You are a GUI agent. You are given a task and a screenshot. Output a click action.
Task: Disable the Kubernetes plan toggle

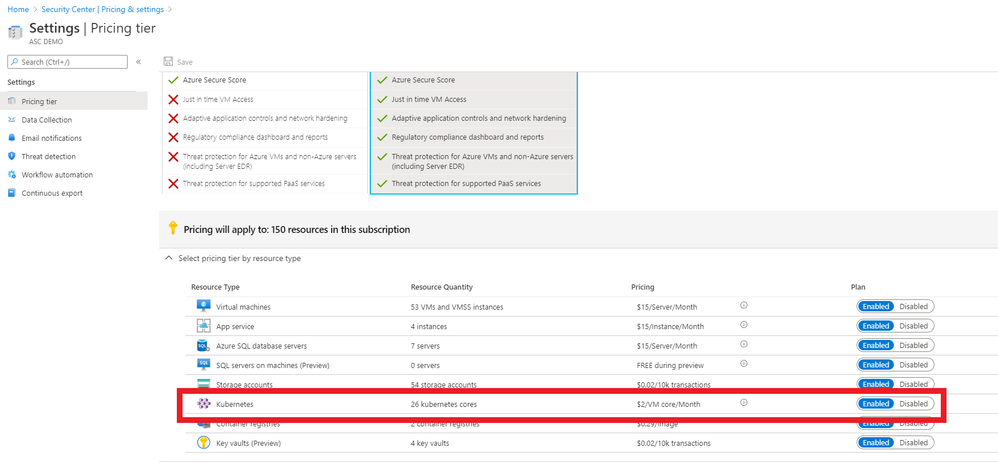(914, 403)
